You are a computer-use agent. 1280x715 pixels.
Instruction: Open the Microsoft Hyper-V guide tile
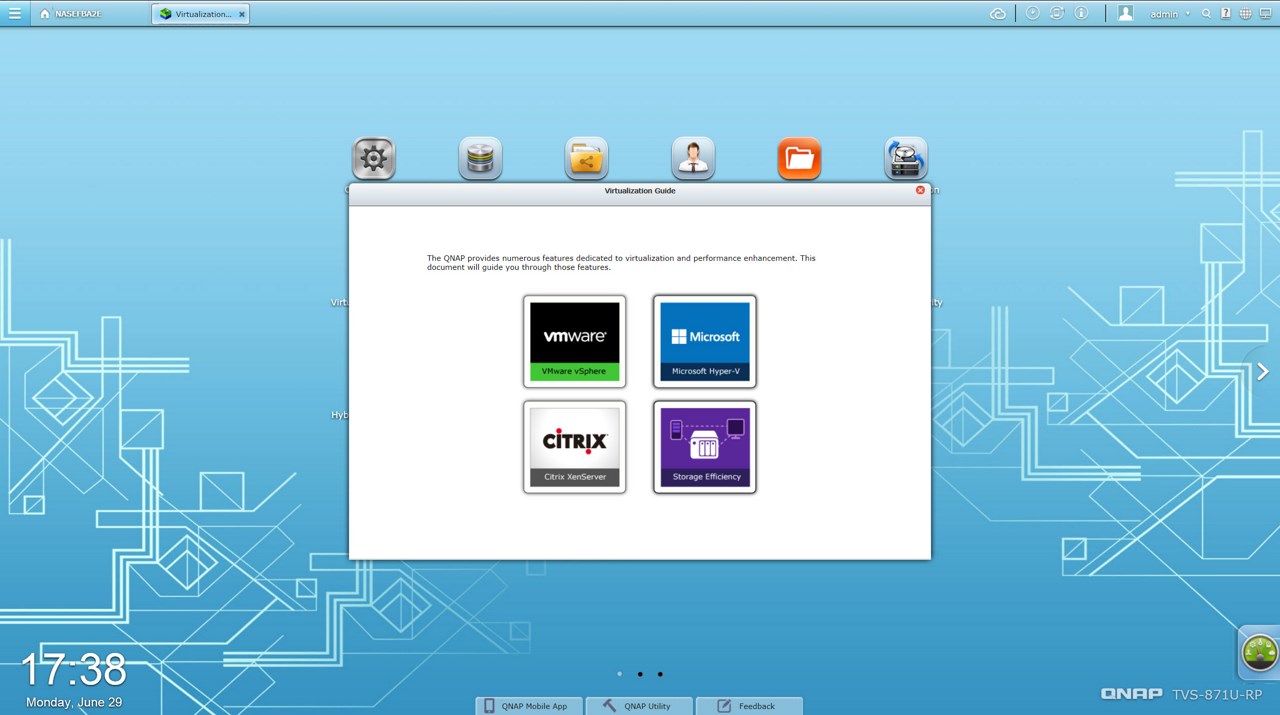(705, 341)
